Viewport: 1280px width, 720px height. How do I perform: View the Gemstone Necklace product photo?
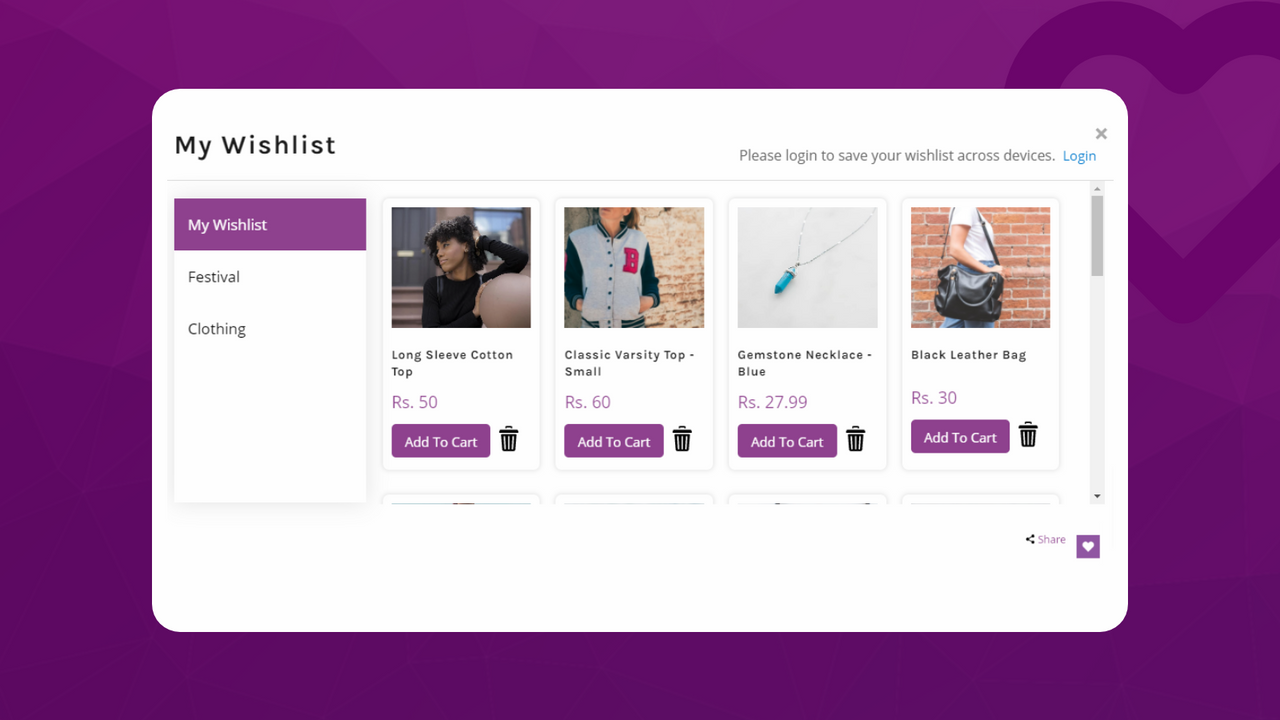806,266
